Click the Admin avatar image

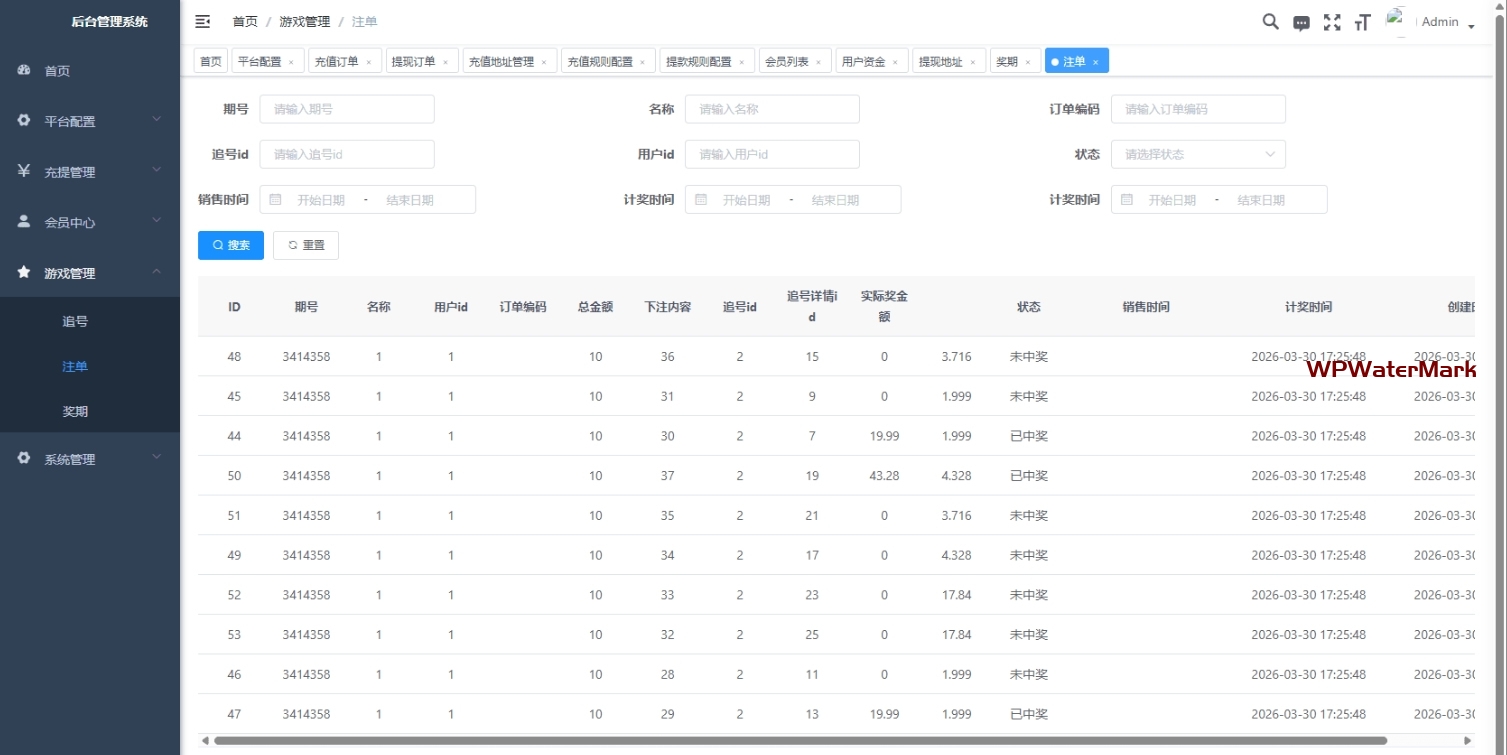pos(1397,21)
